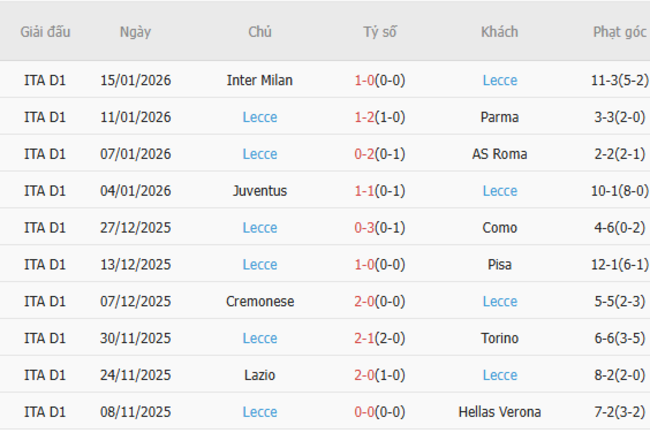Click Lecce link in Lazio match row

(499, 375)
